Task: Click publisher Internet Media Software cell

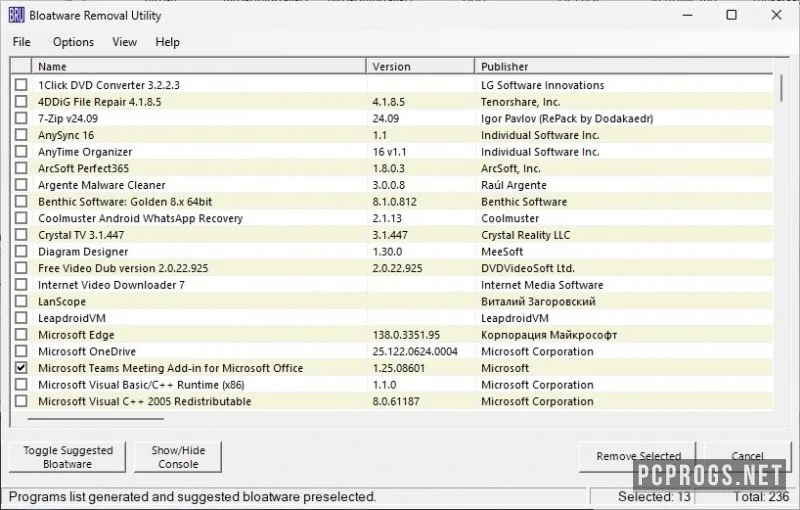Action: tap(542, 285)
